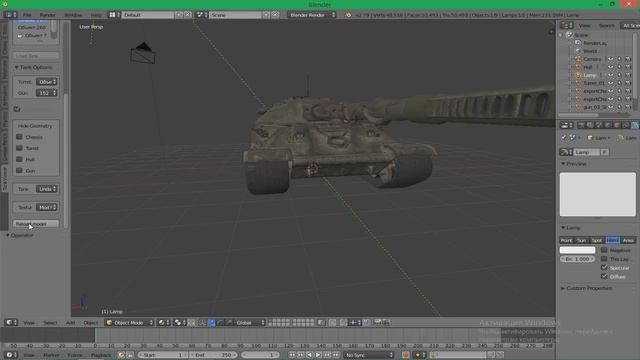The image size is (640, 360).
Task: Toggle visibility eye for Hull
Action: (x=611, y=67)
